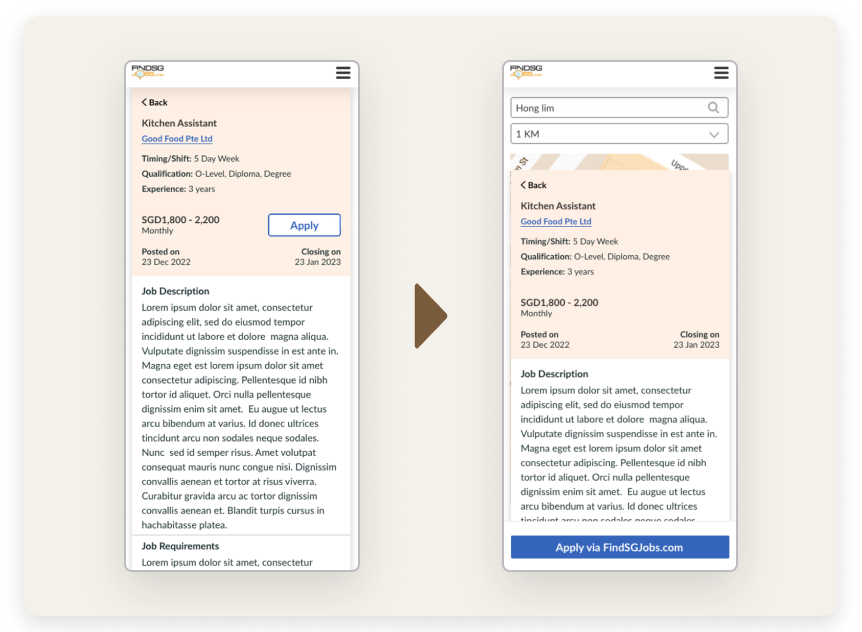862x632 pixels.
Task: Click Job Description heading in left mockup
Action: click(x=175, y=291)
